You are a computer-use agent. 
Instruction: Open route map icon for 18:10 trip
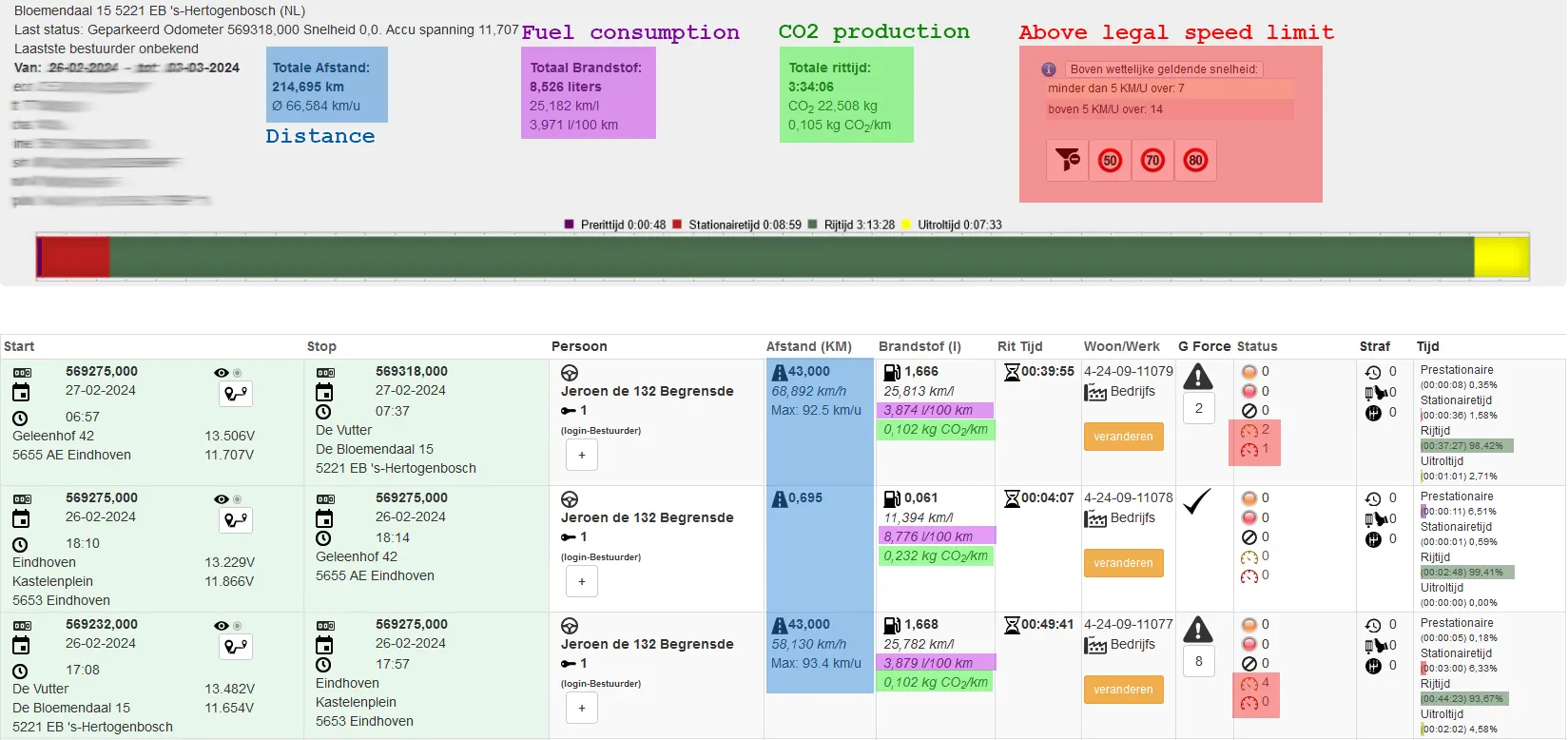coord(236,519)
